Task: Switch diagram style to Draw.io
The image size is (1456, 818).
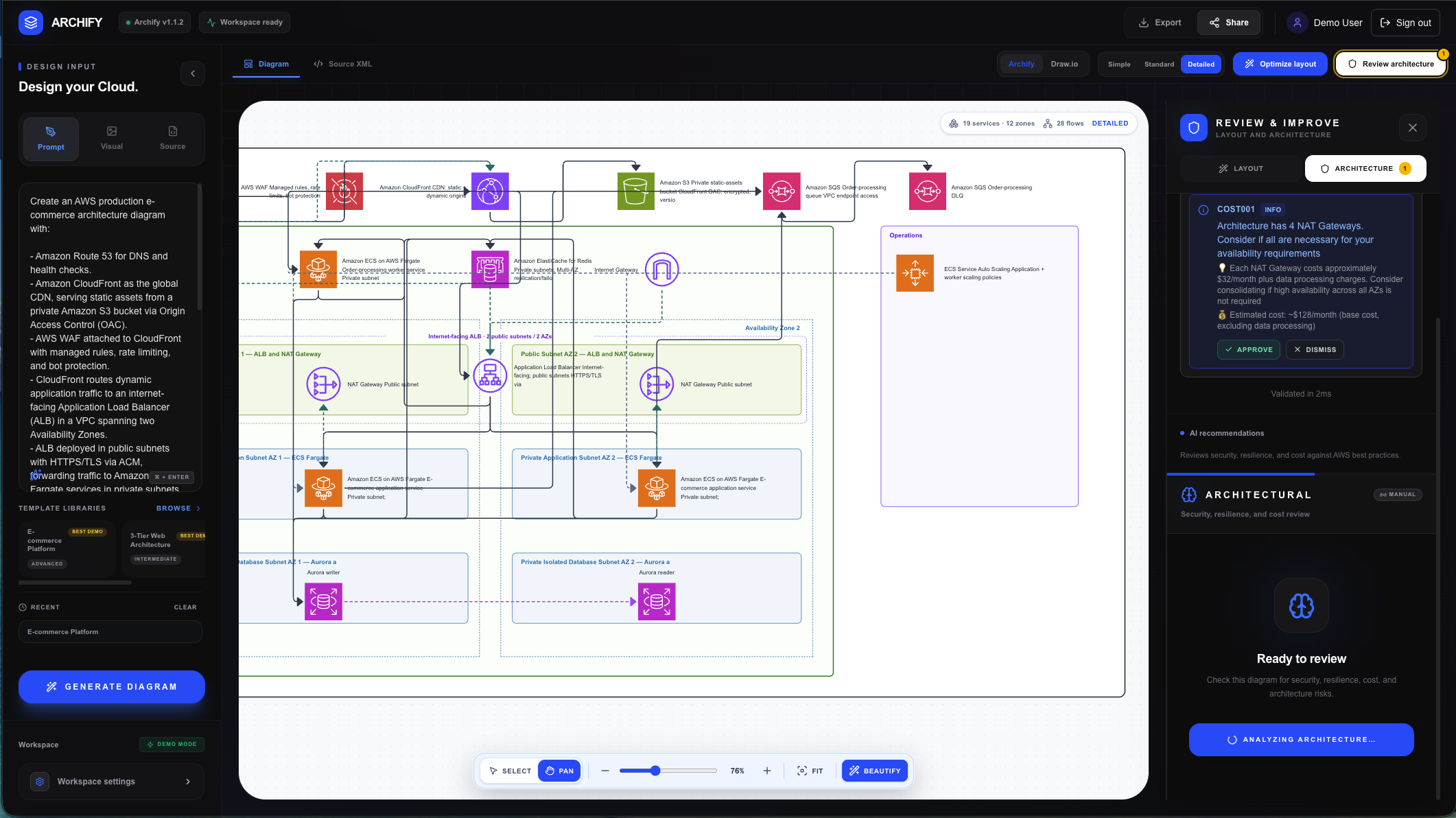Action: [1064, 64]
